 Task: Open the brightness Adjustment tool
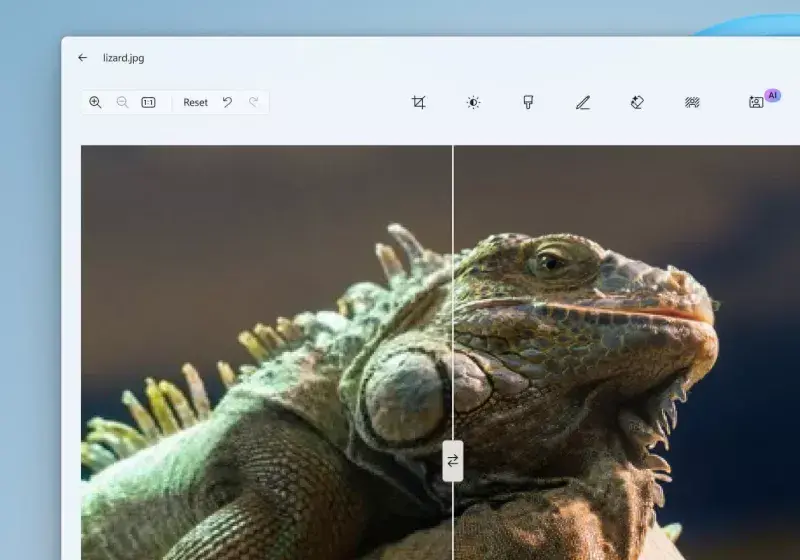(473, 102)
